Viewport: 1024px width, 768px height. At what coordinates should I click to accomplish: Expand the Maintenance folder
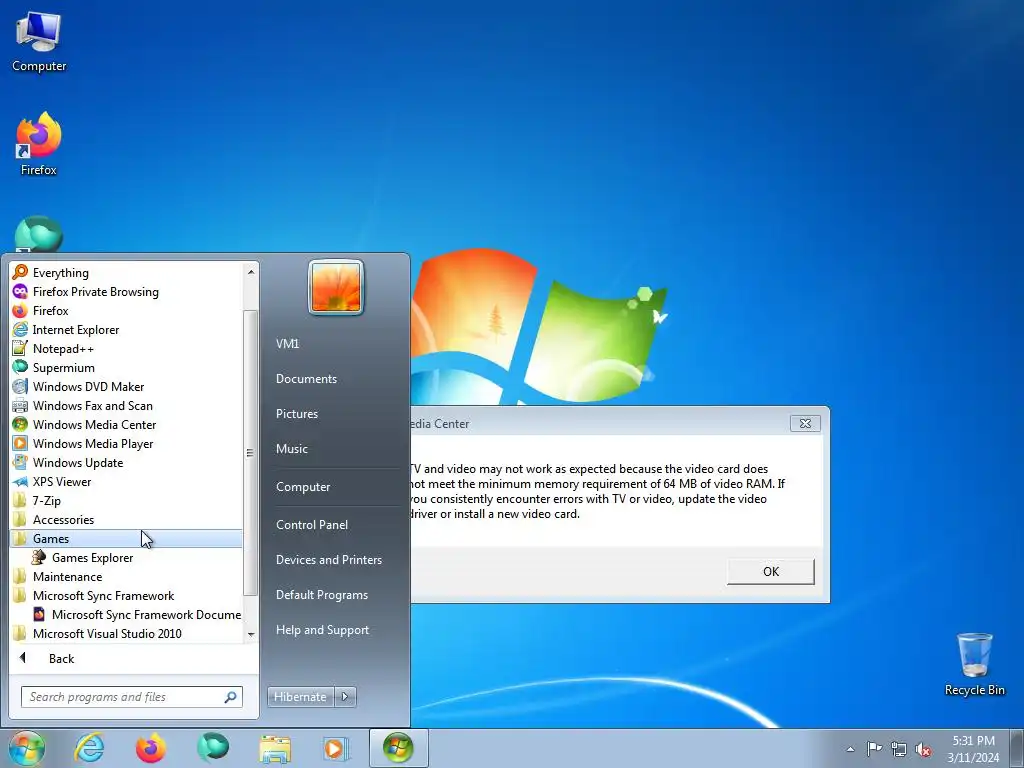click(x=126, y=577)
